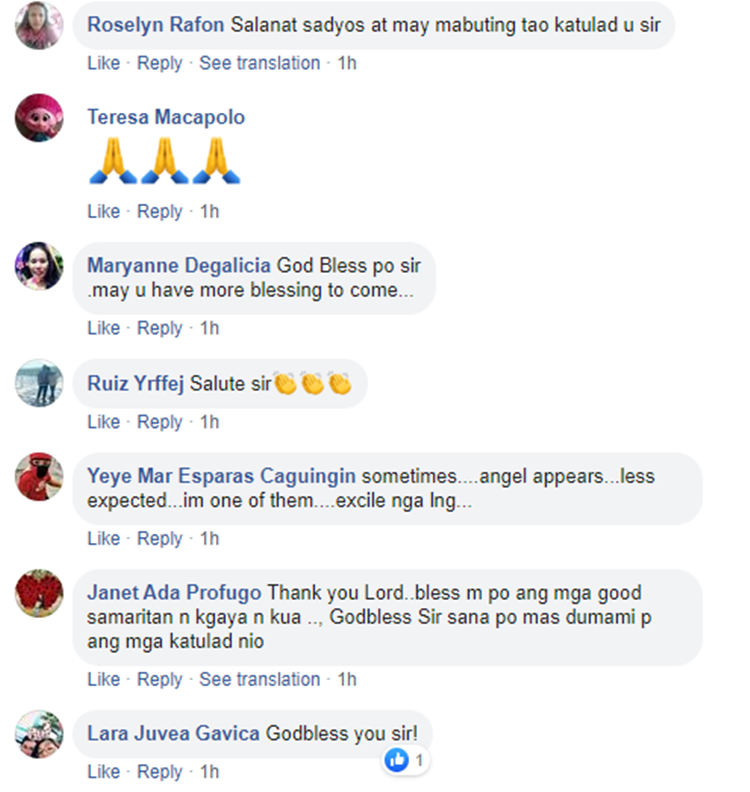Click Maryanne Degalicia's profile photo

(x=39, y=266)
